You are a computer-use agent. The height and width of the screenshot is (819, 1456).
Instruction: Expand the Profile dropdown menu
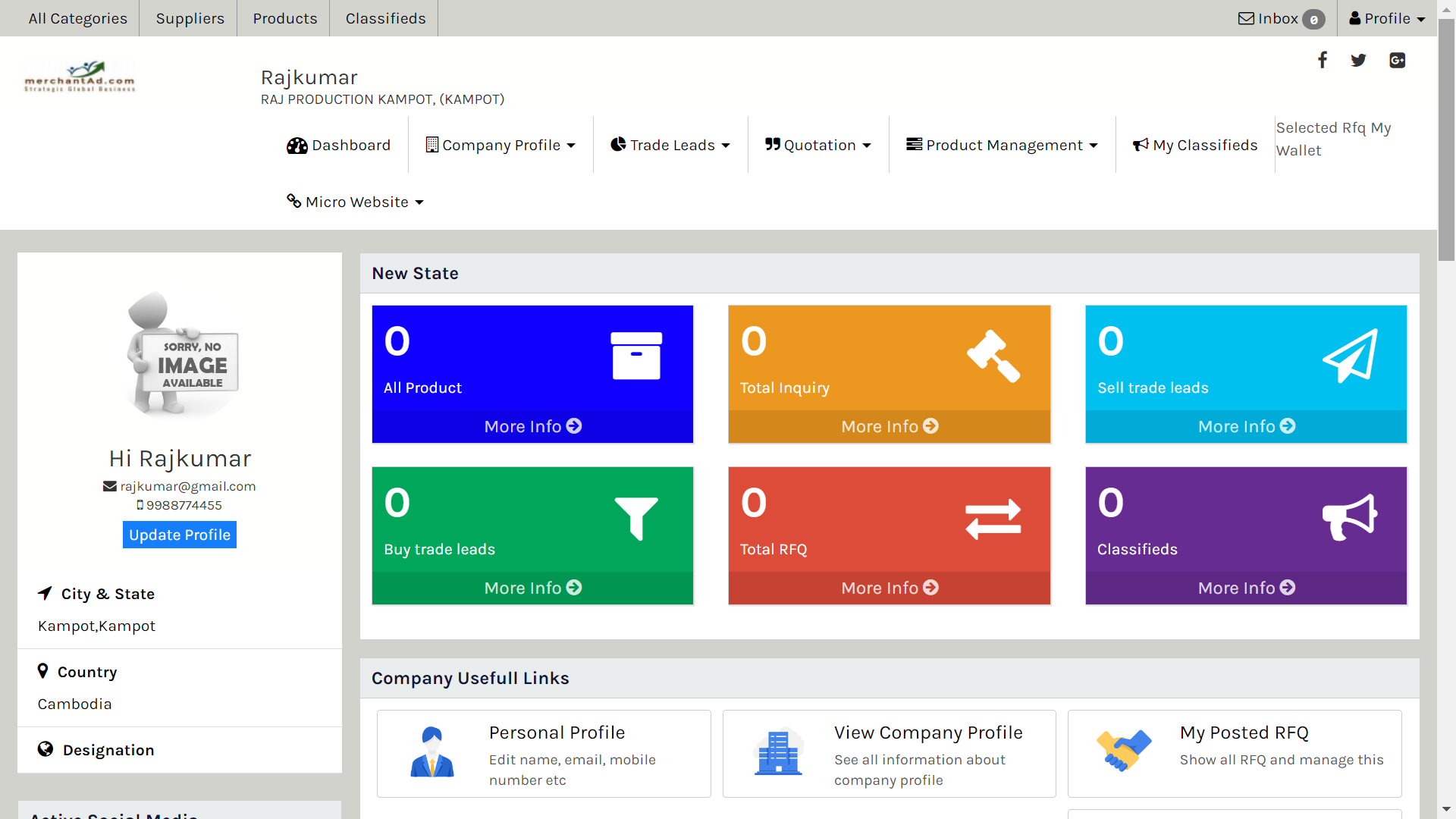point(1387,18)
